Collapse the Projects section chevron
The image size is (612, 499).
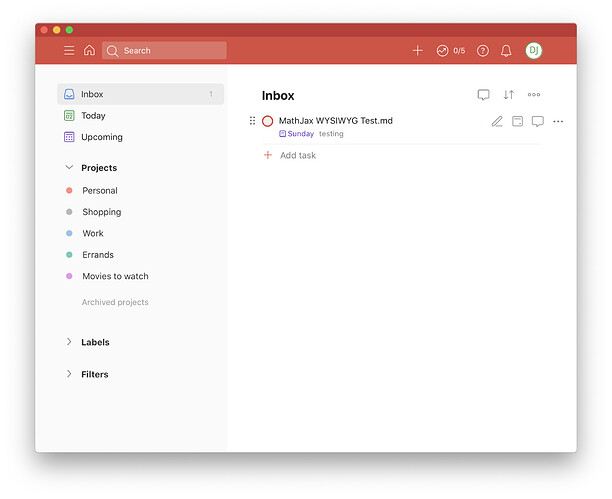(x=69, y=168)
